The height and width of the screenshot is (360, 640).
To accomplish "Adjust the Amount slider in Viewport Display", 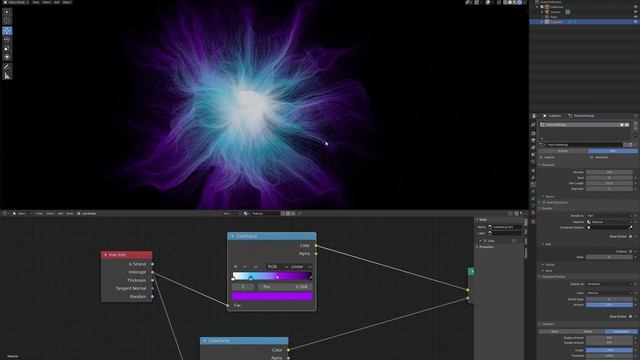I will point(609,304).
